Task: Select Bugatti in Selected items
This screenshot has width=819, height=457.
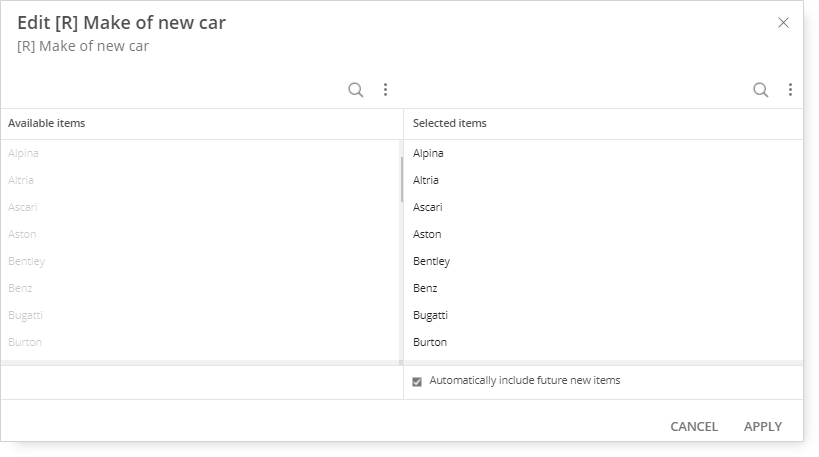Action: (603, 315)
